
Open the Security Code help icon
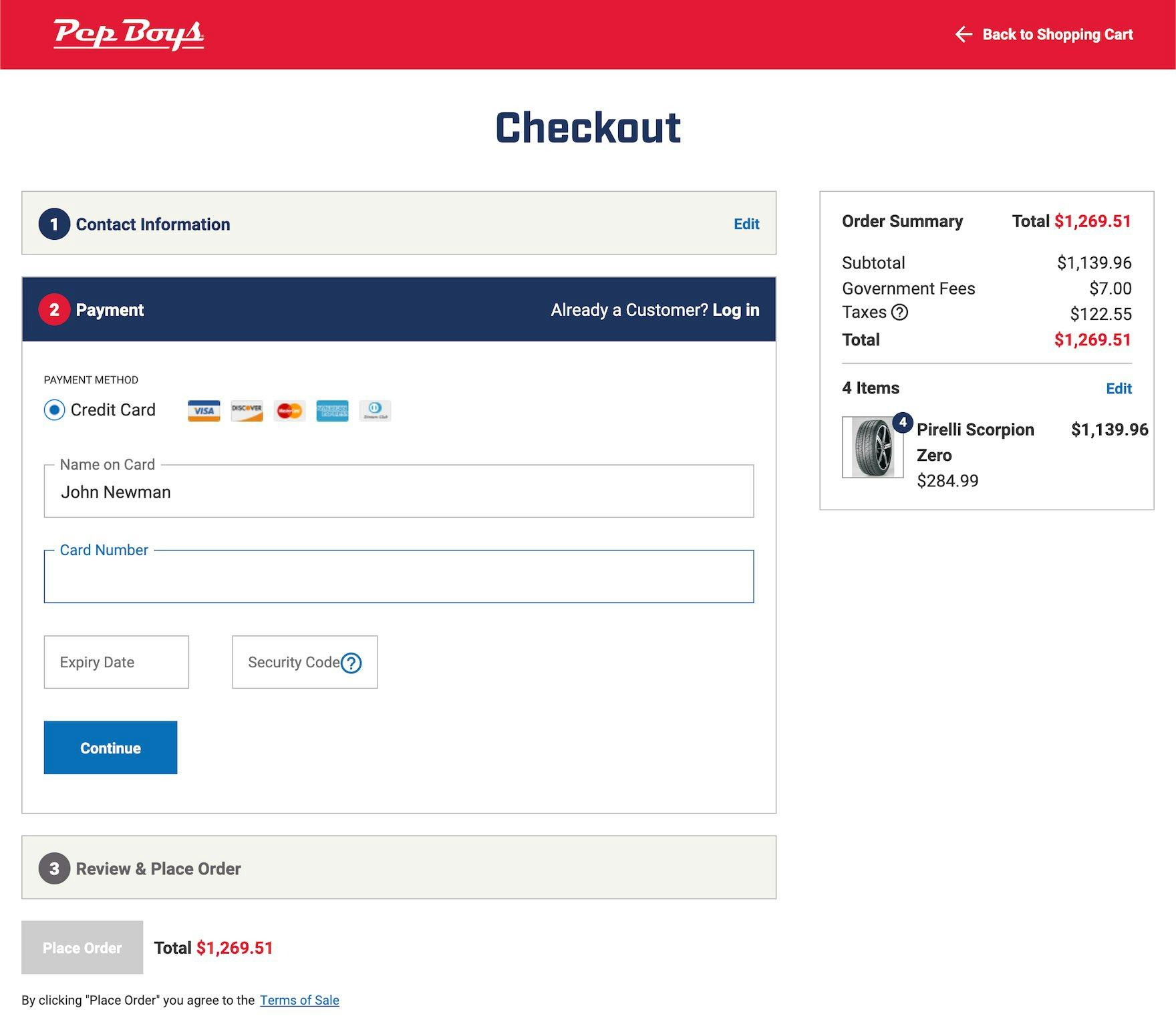pyautogui.click(x=351, y=663)
